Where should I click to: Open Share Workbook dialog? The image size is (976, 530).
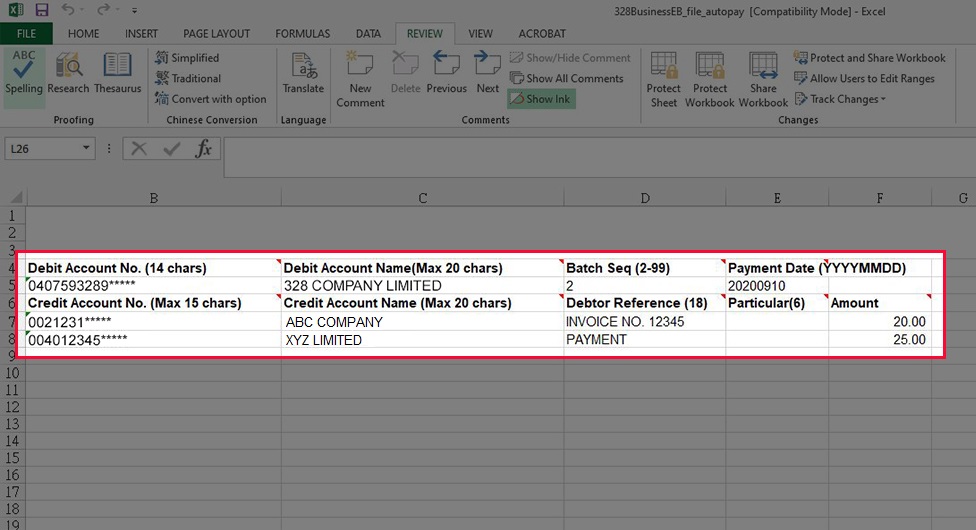click(x=763, y=78)
